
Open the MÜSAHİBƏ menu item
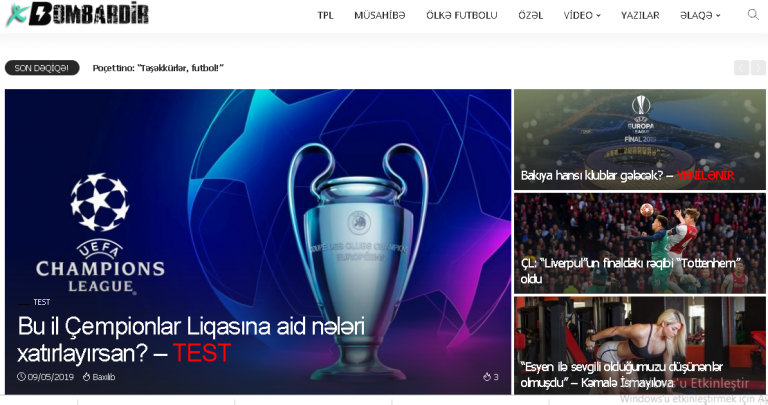point(380,15)
